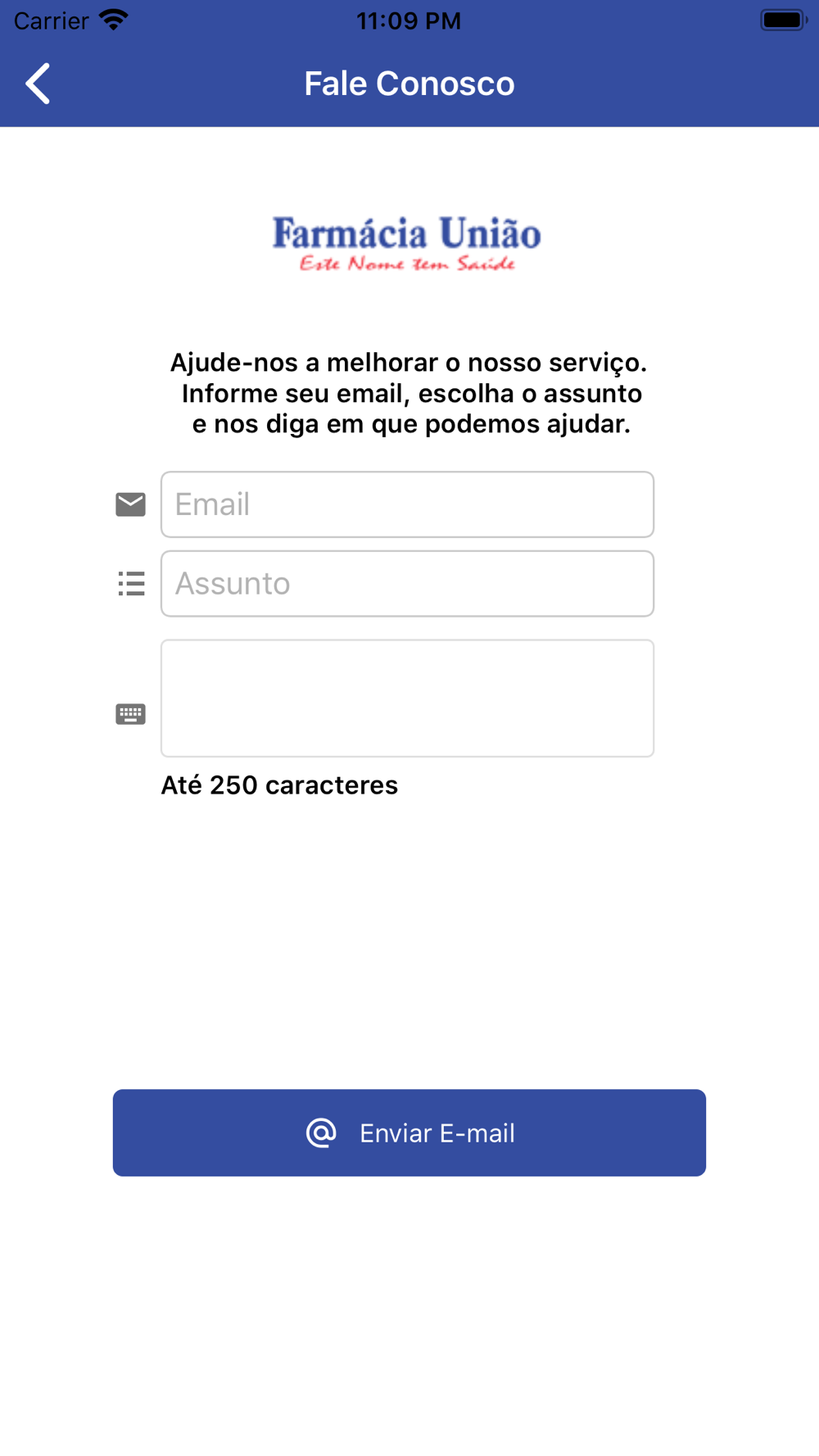Click the envelope icon beside Email

pos(130,504)
